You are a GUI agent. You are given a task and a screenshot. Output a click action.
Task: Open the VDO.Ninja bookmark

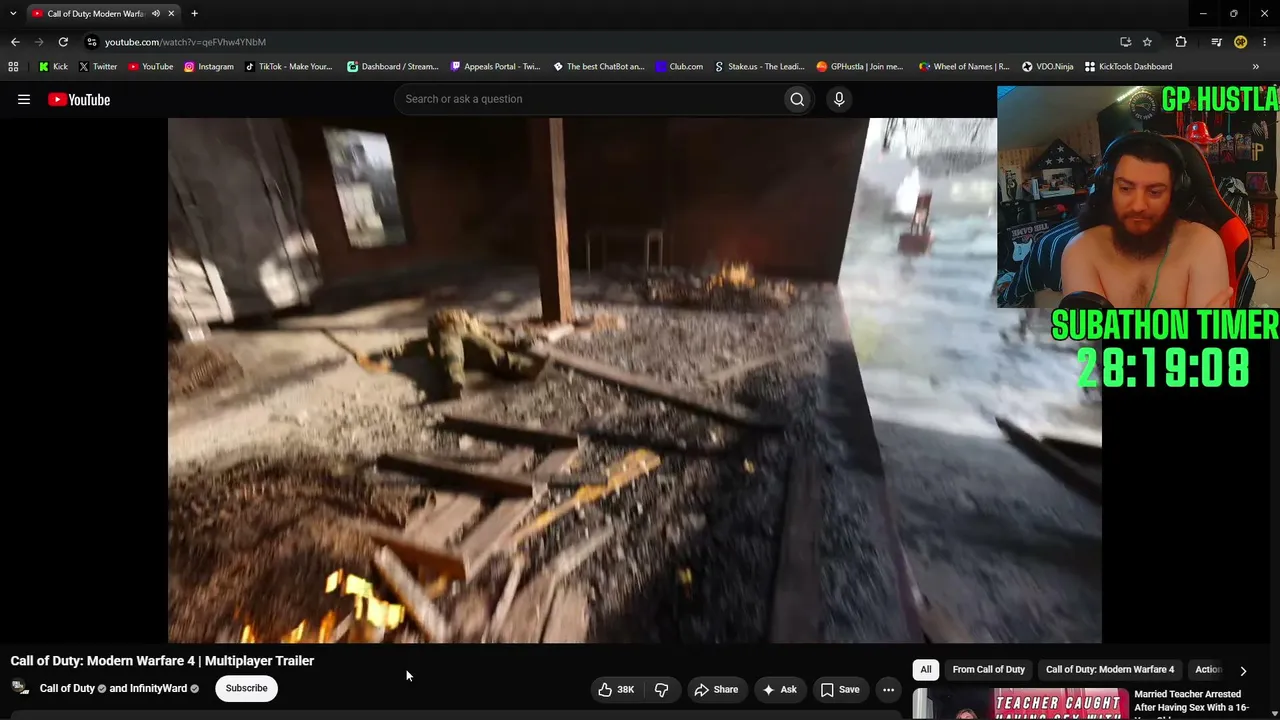coord(1047,67)
